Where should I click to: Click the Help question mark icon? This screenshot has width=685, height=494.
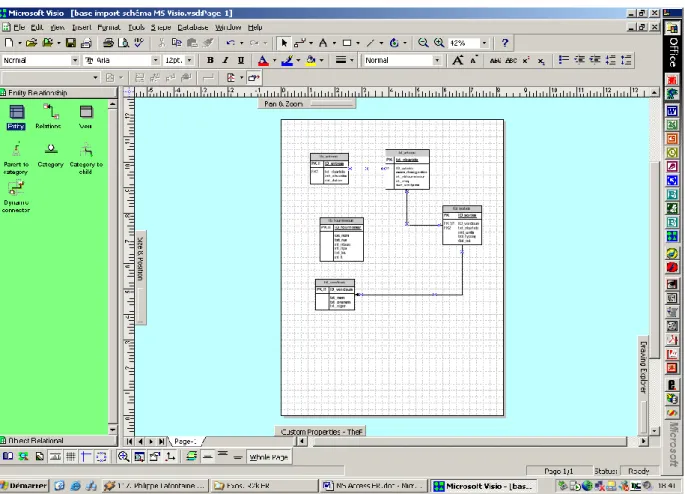pos(505,43)
